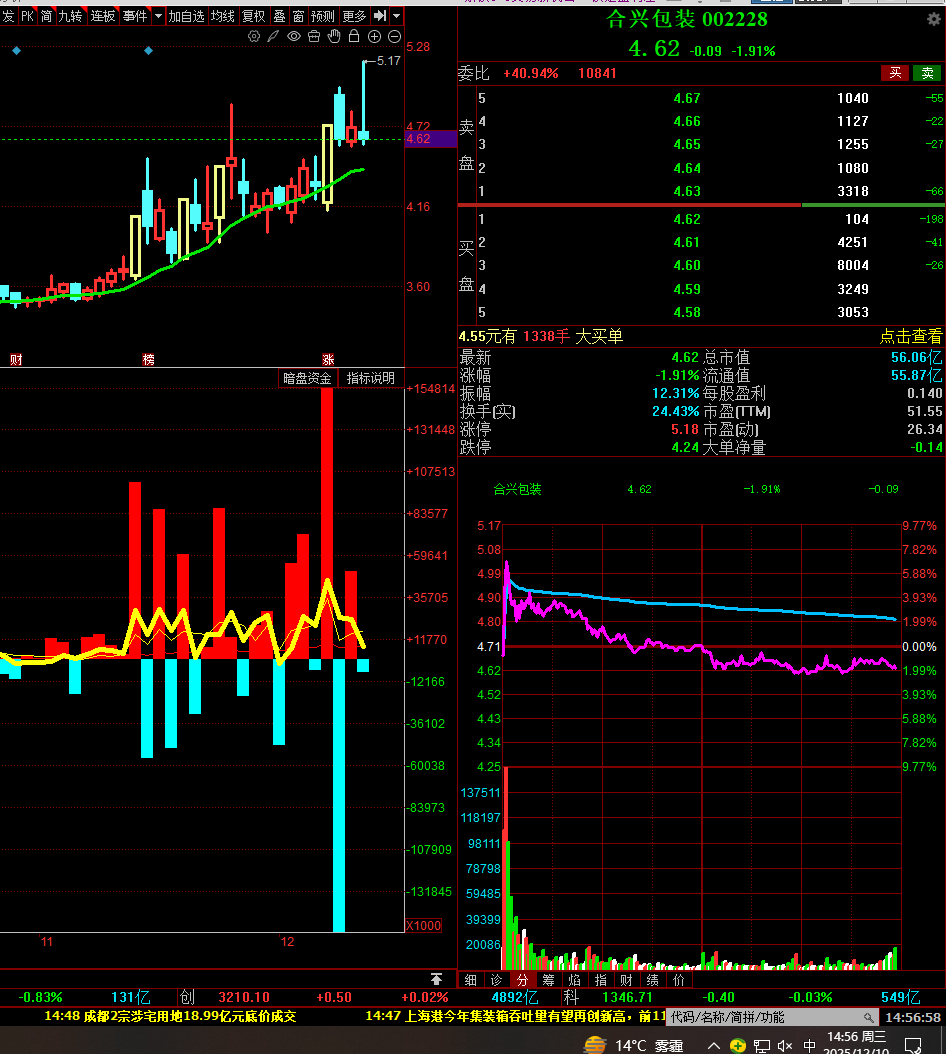The image size is (946, 1054).
Task: Open the taskbar notification center icon
Action: (913, 1045)
